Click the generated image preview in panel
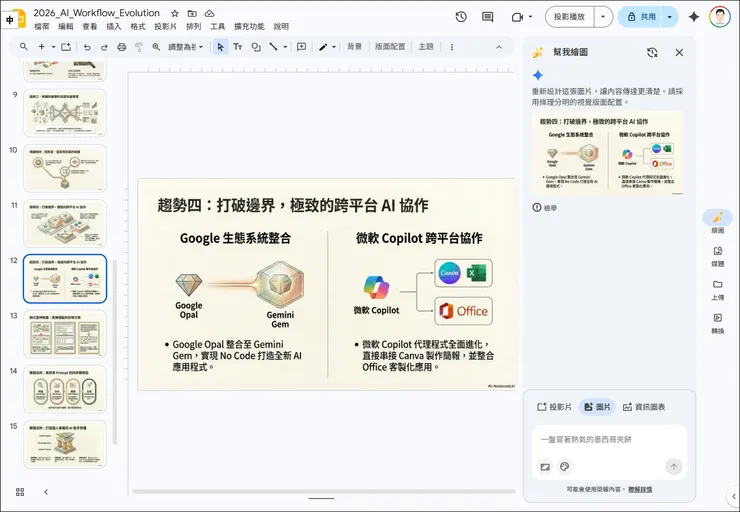 [x=608, y=152]
